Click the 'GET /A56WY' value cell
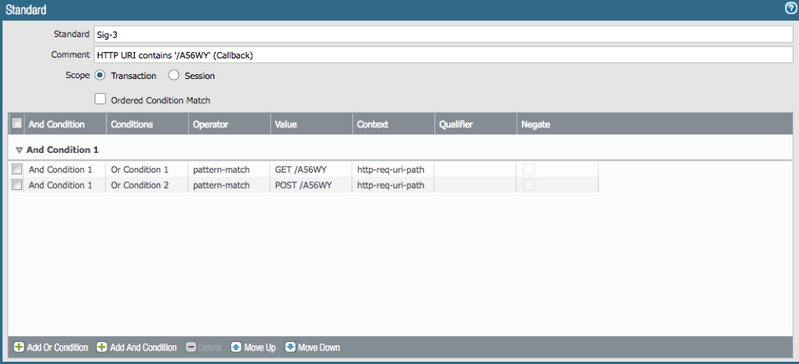This screenshot has height=364, width=799. [x=311, y=169]
